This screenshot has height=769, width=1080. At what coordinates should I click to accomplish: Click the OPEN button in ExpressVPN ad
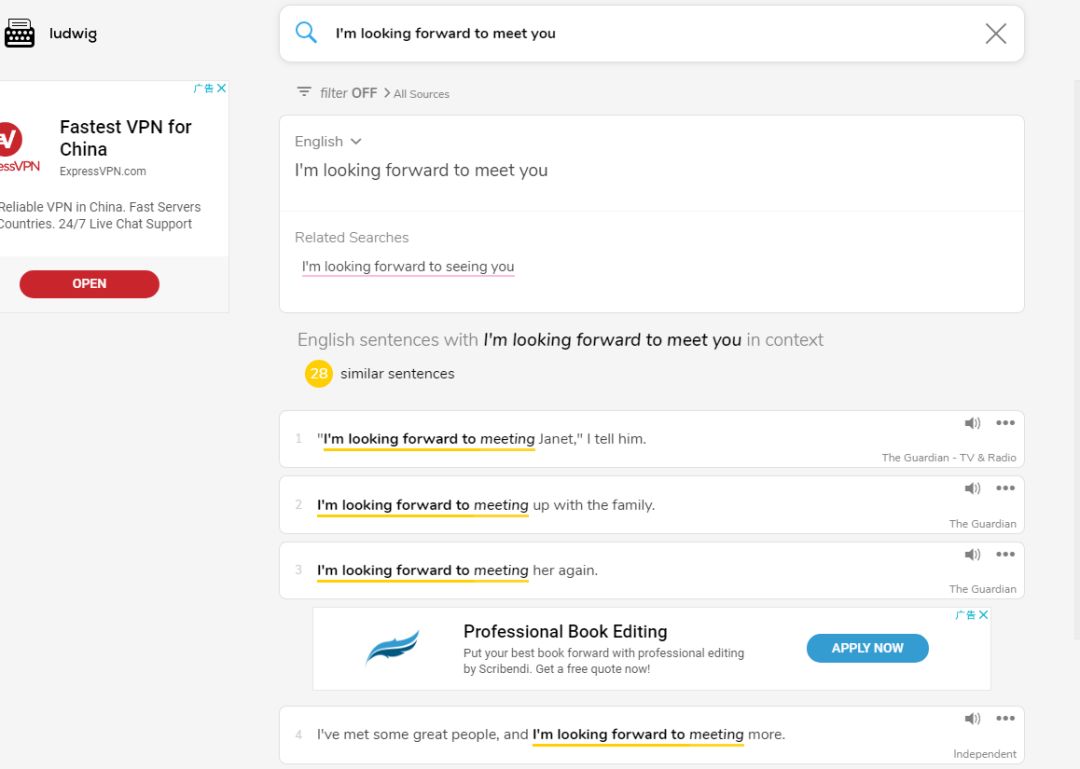point(89,284)
